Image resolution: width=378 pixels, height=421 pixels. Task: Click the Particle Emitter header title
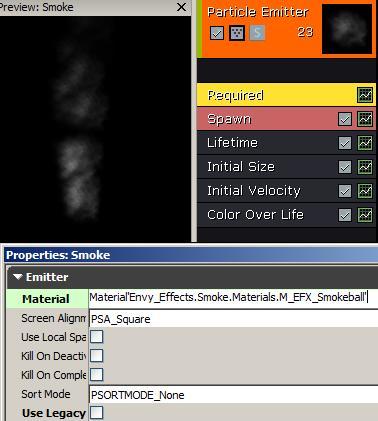click(258, 12)
